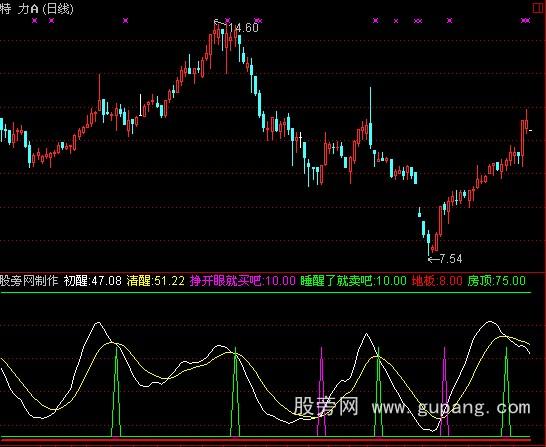Click the 股旁网制作 indicator name

click(x=29, y=280)
